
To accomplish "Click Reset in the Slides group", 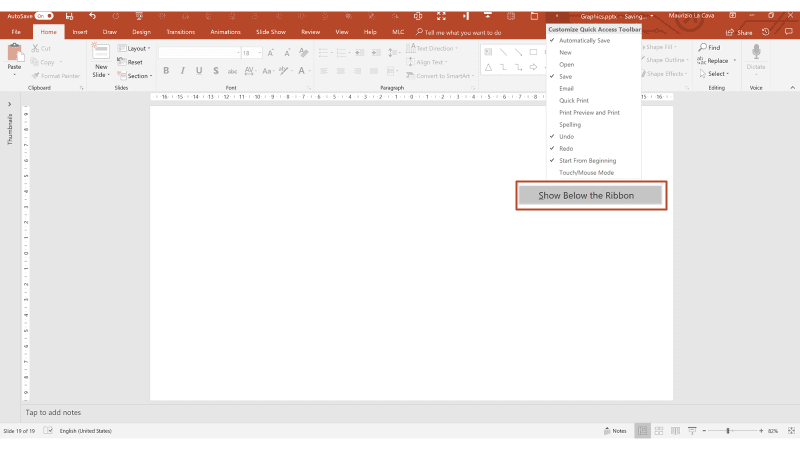I will pyautogui.click(x=130, y=62).
